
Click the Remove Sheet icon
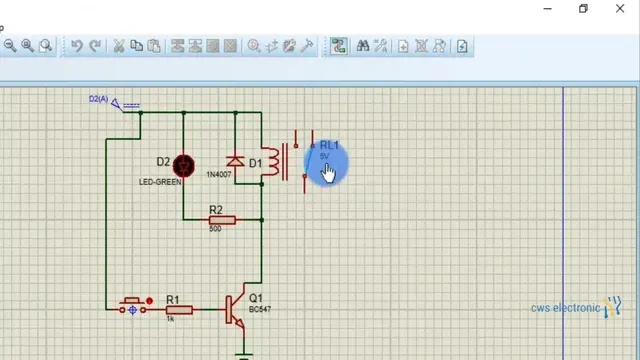tap(421, 46)
